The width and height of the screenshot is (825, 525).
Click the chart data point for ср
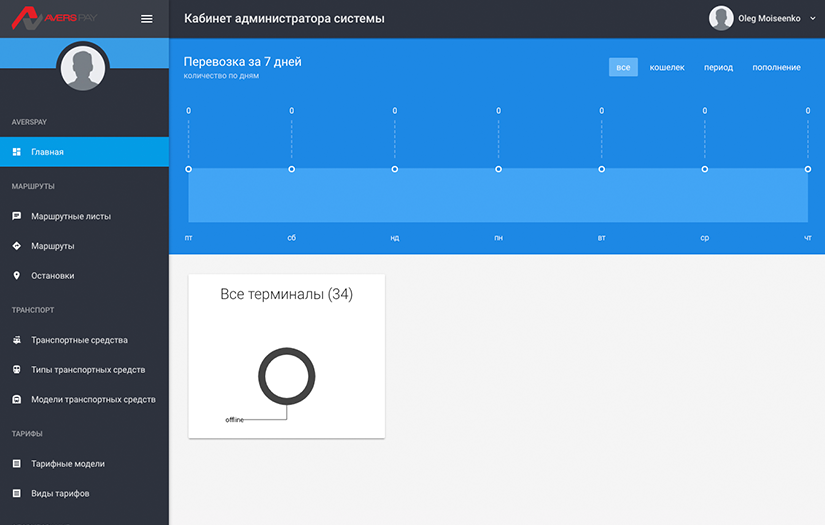[x=705, y=169]
